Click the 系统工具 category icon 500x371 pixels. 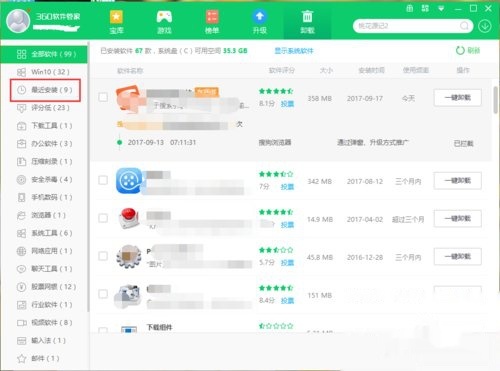tap(21, 233)
